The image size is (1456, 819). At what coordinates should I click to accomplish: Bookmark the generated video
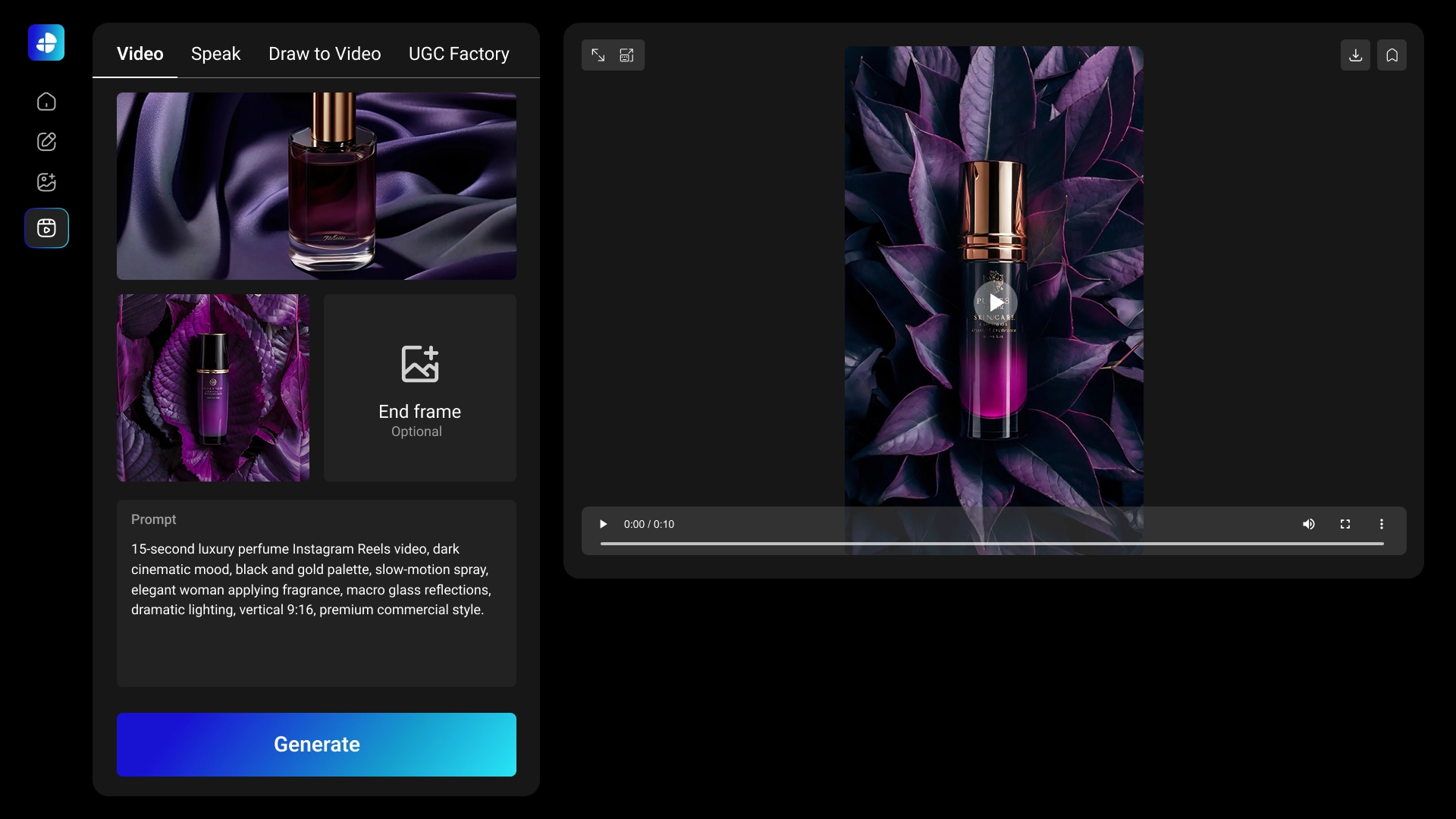(1392, 55)
